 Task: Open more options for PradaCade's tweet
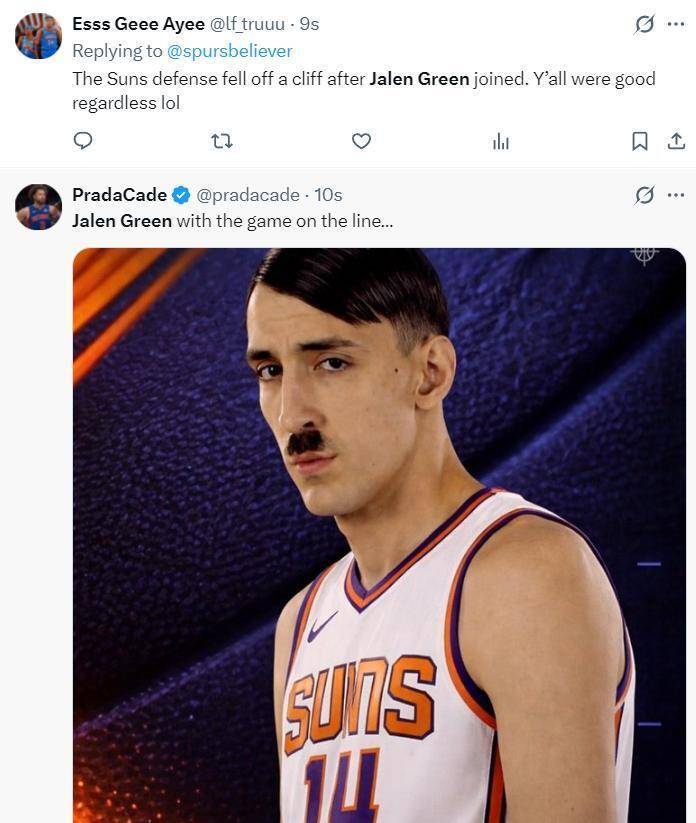point(676,195)
